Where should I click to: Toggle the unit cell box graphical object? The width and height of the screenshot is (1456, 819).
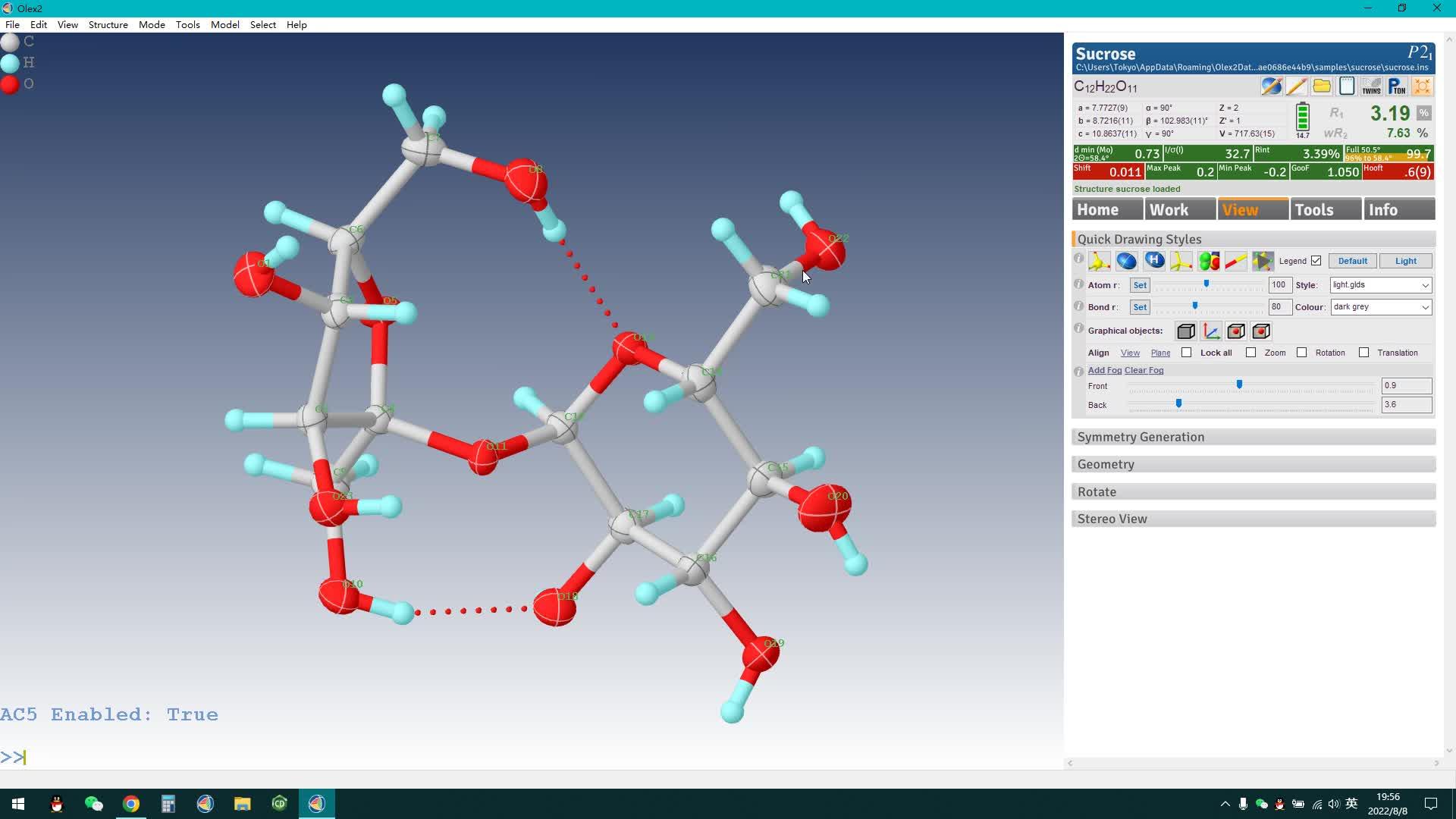tap(1186, 331)
